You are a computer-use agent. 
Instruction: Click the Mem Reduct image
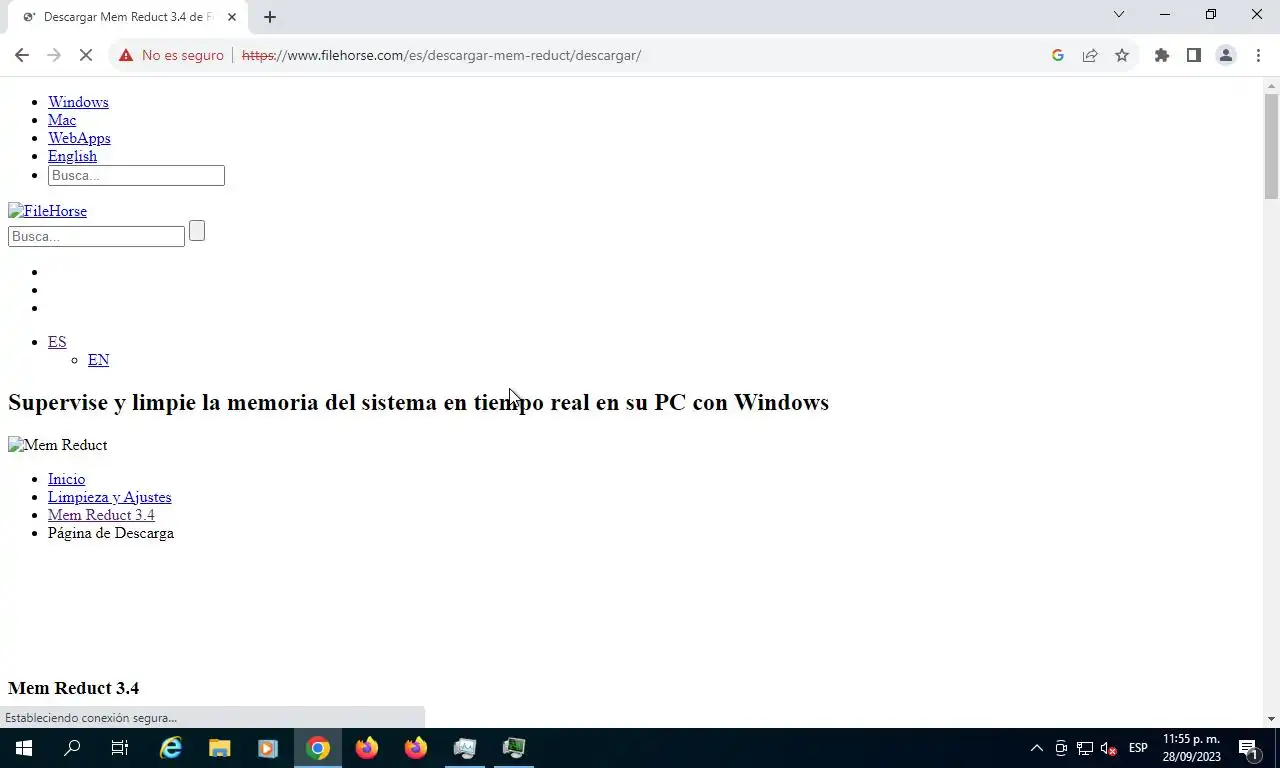58,445
